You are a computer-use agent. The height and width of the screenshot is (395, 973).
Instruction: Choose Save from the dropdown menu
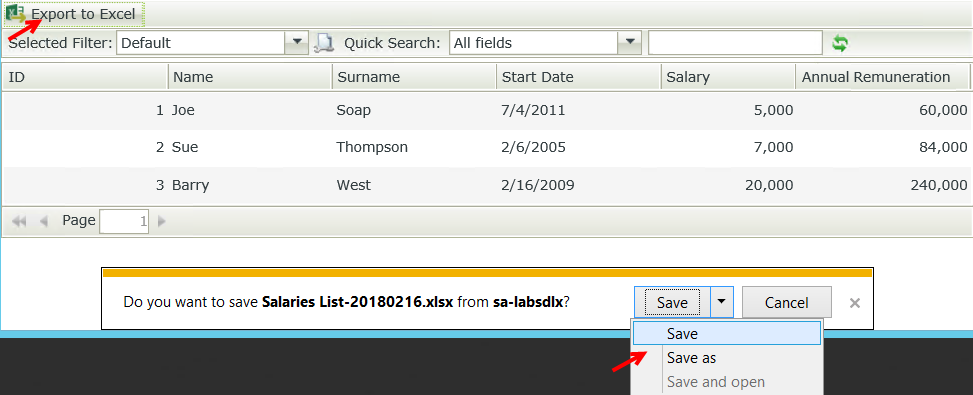tap(727, 334)
